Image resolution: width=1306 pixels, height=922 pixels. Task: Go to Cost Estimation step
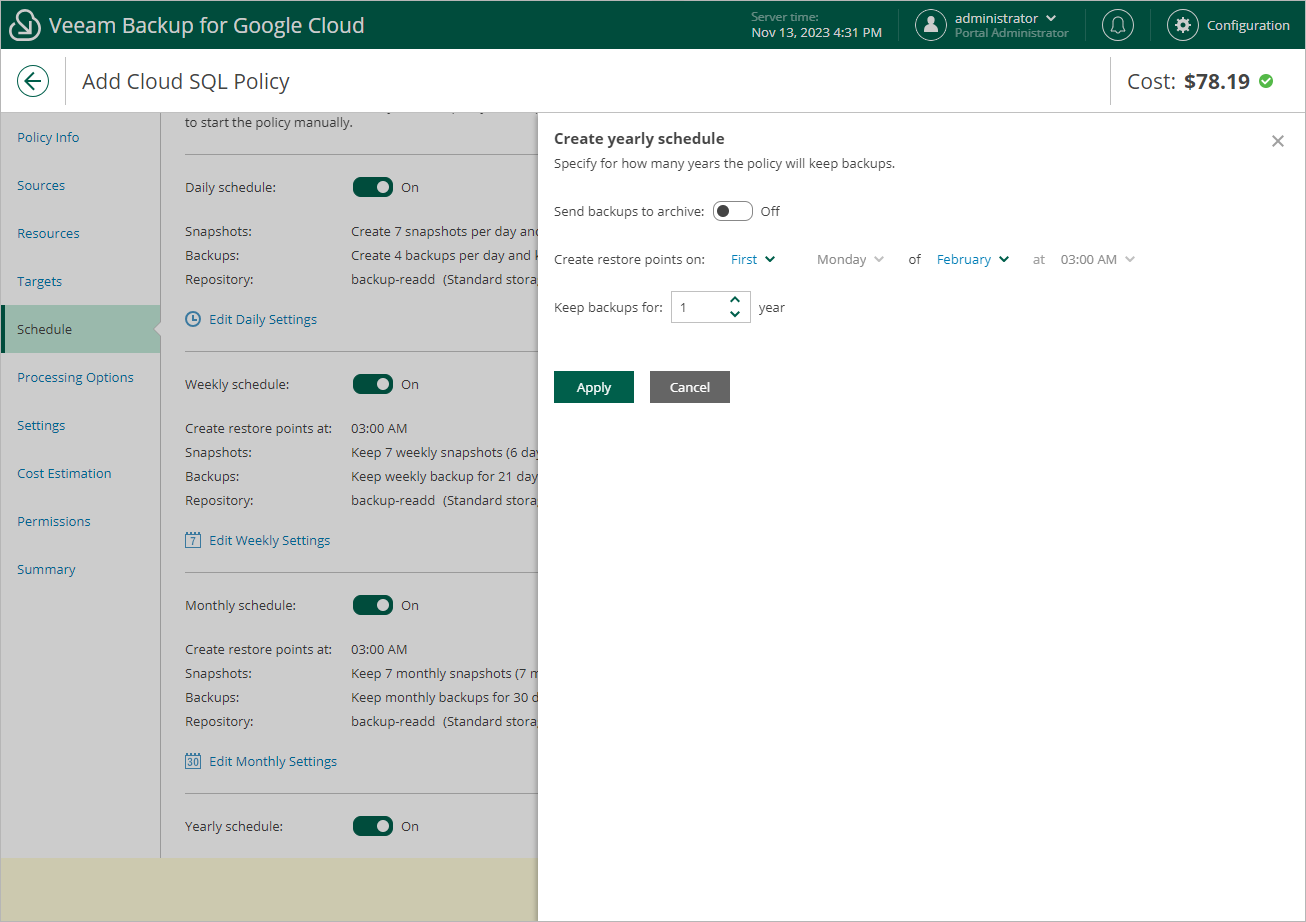tap(64, 473)
